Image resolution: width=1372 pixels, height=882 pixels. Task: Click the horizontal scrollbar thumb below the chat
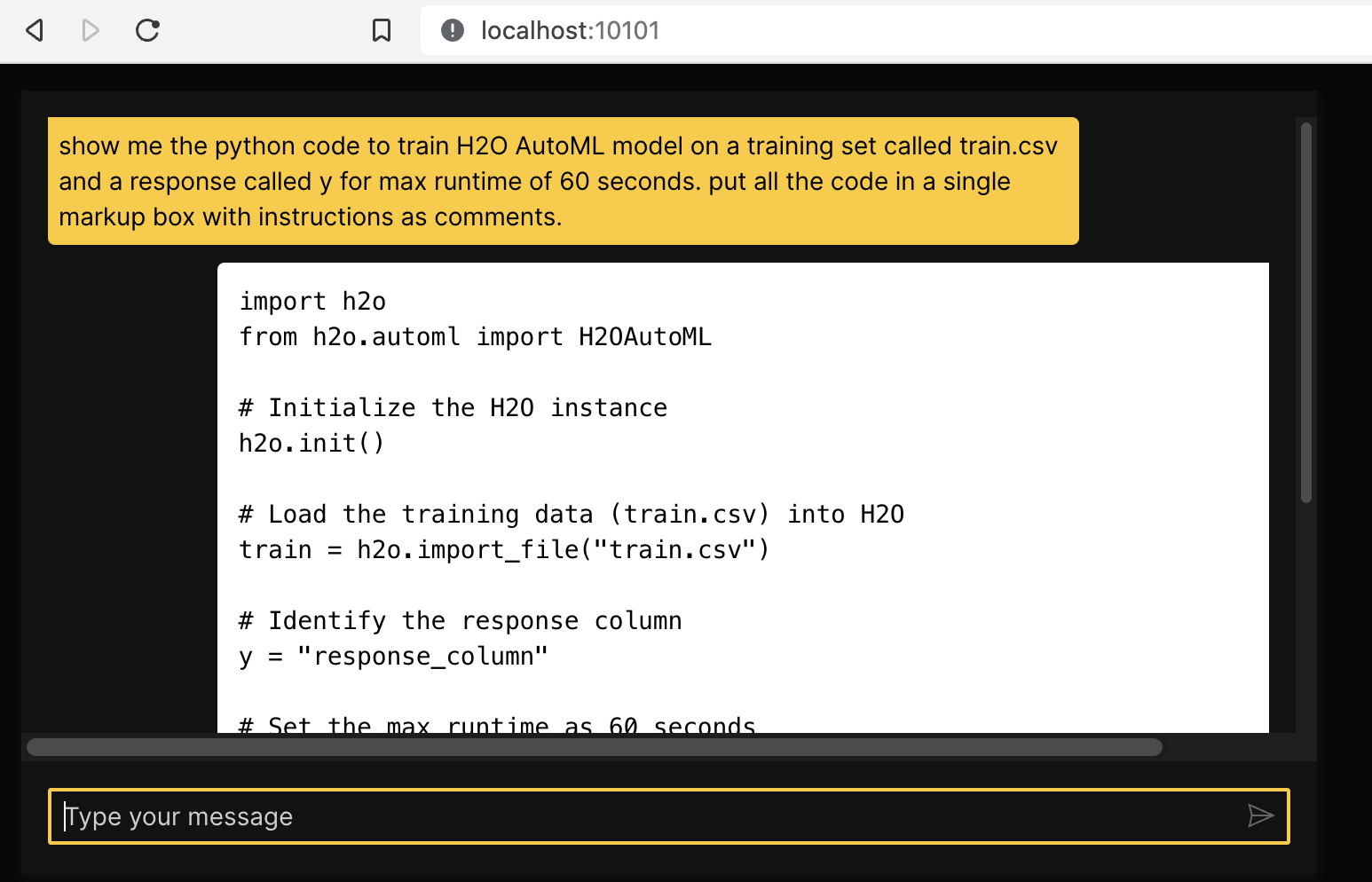595,747
